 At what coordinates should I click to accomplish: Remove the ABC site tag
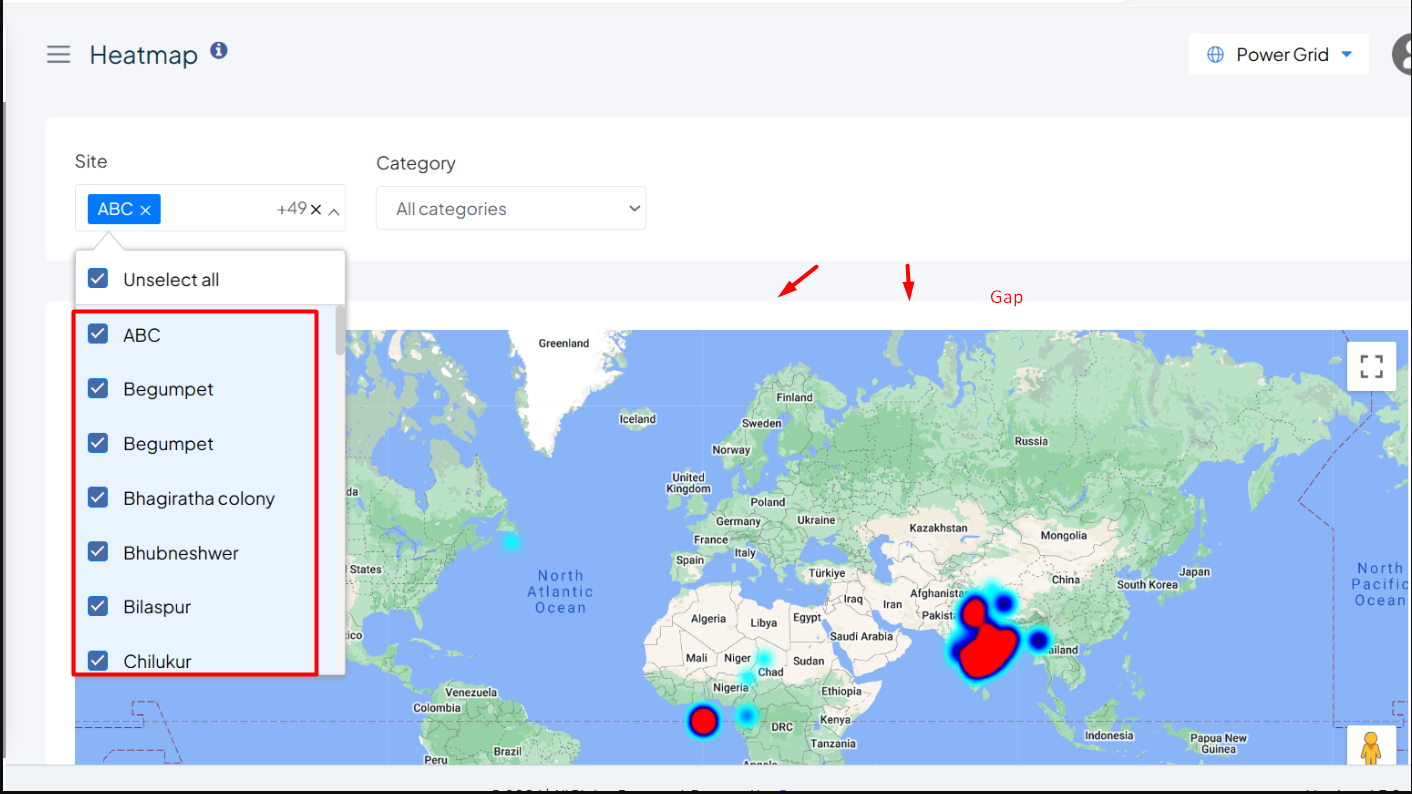click(145, 210)
